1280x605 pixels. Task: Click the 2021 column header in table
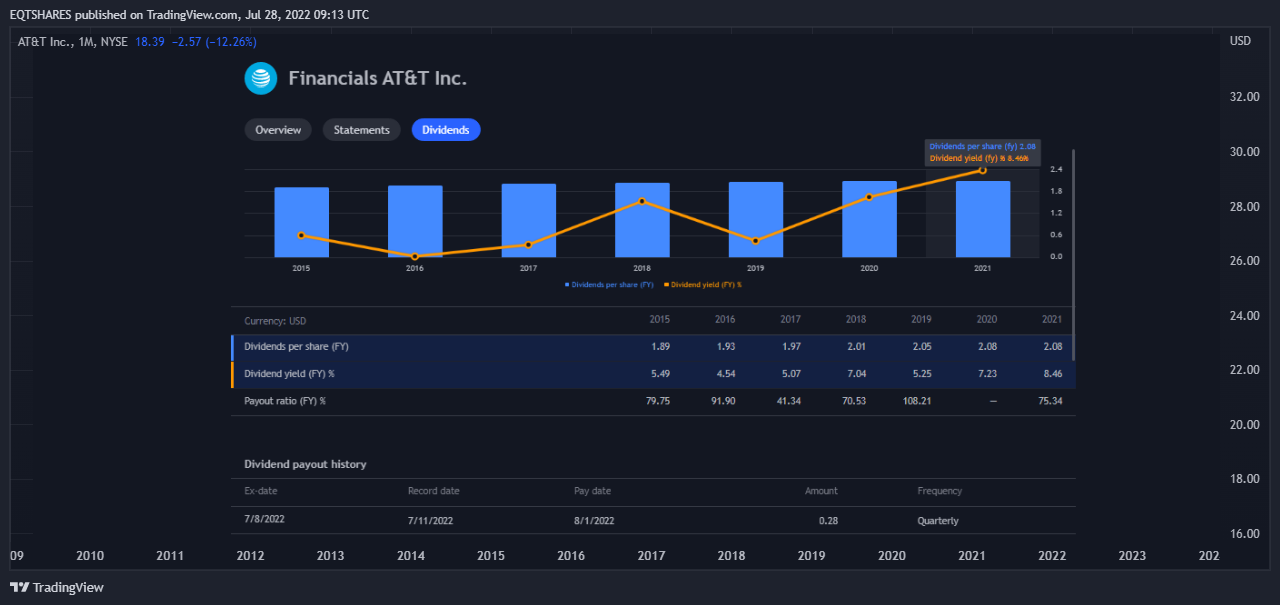(1052, 320)
